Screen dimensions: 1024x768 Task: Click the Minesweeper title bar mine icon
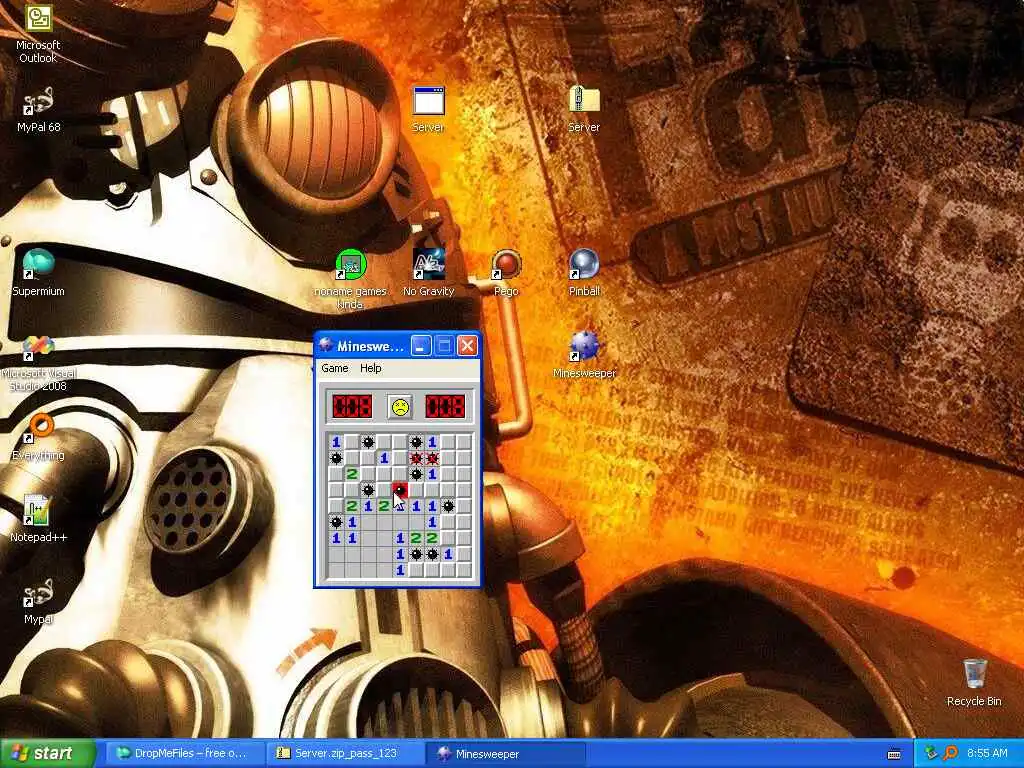click(326, 346)
